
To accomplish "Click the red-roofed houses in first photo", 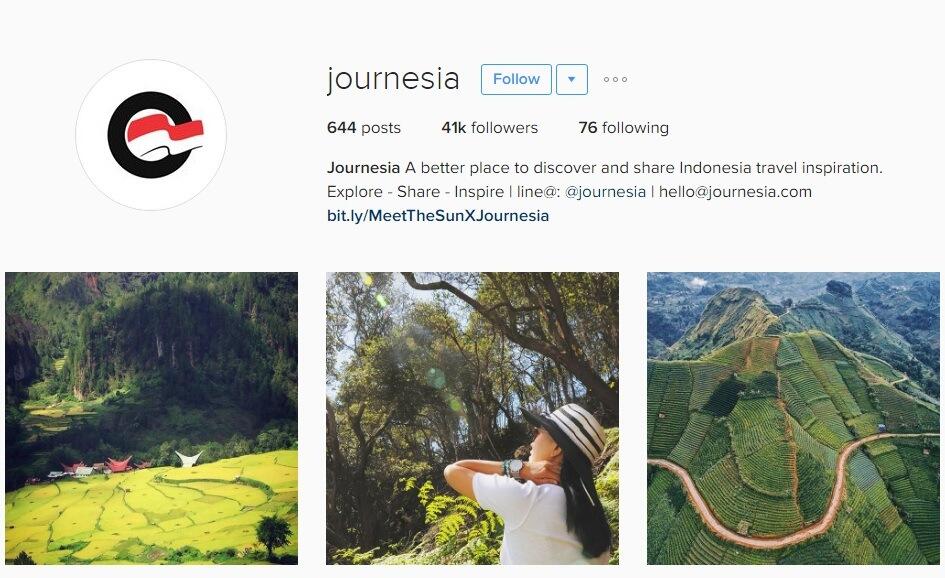I will pyautogui.click(x=102, y=467).
